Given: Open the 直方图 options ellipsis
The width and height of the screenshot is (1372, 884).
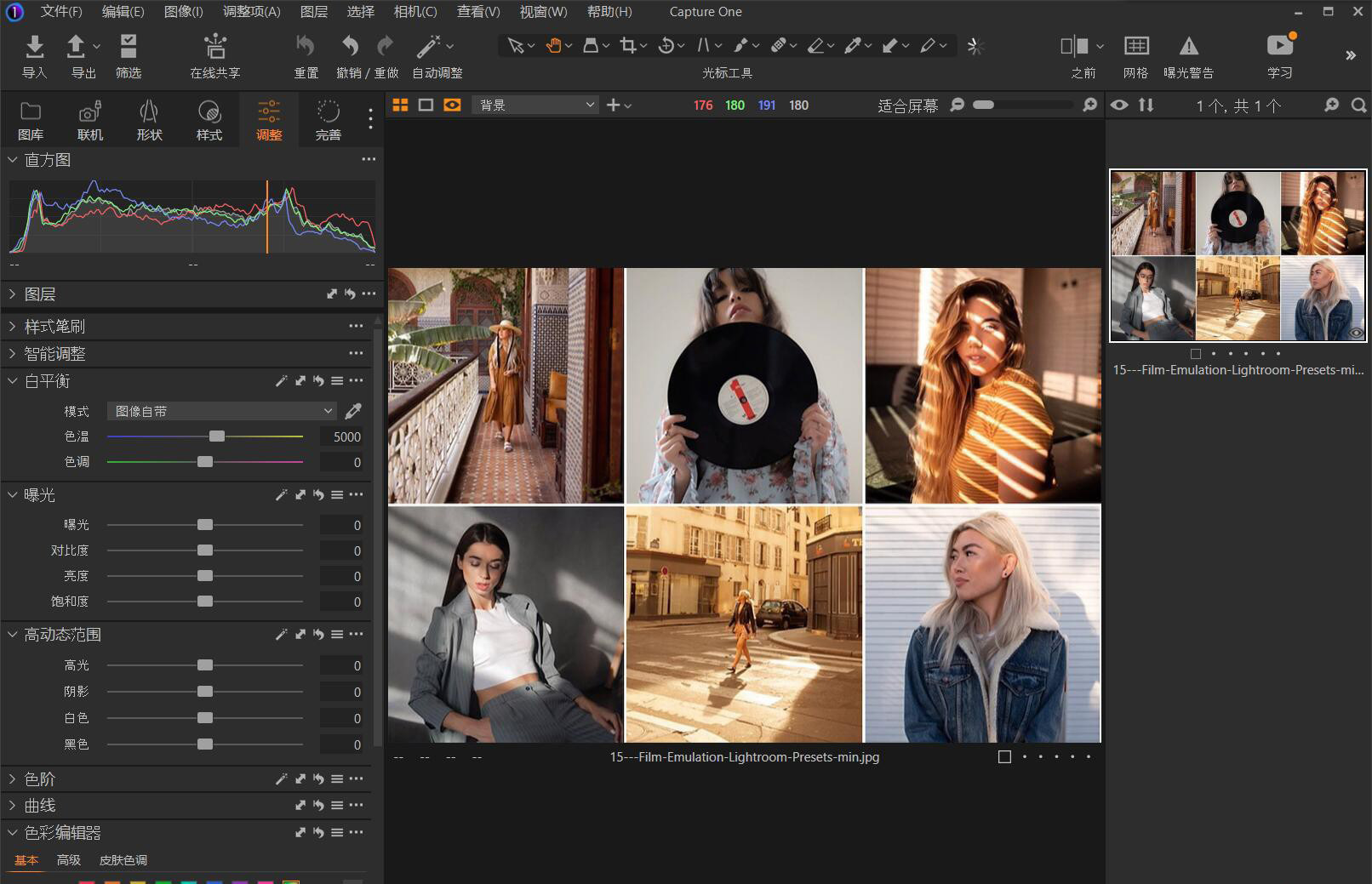Looking at the screenshot, I should pos(368,159).
